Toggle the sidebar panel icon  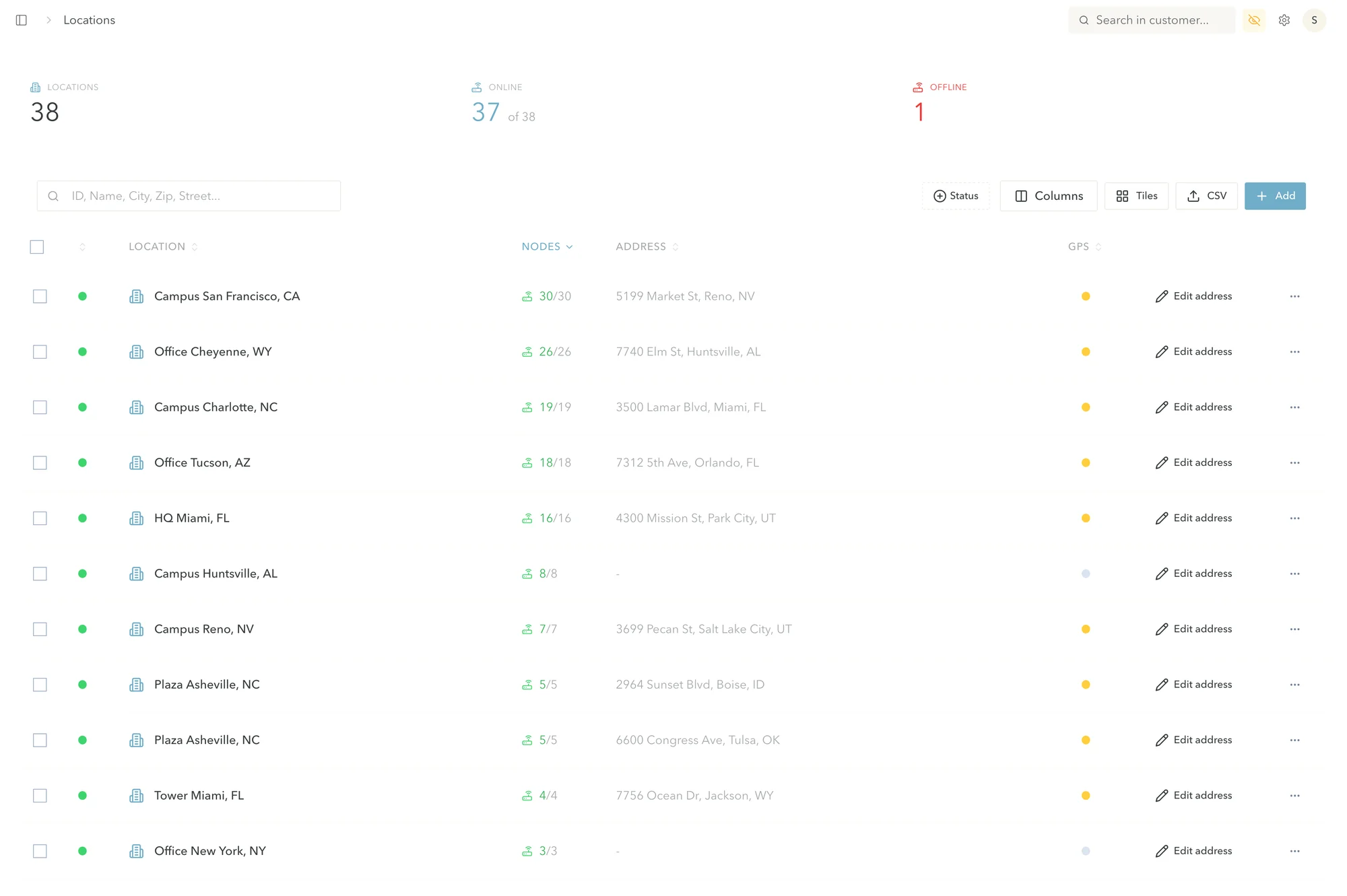click(x=22, y=20)
